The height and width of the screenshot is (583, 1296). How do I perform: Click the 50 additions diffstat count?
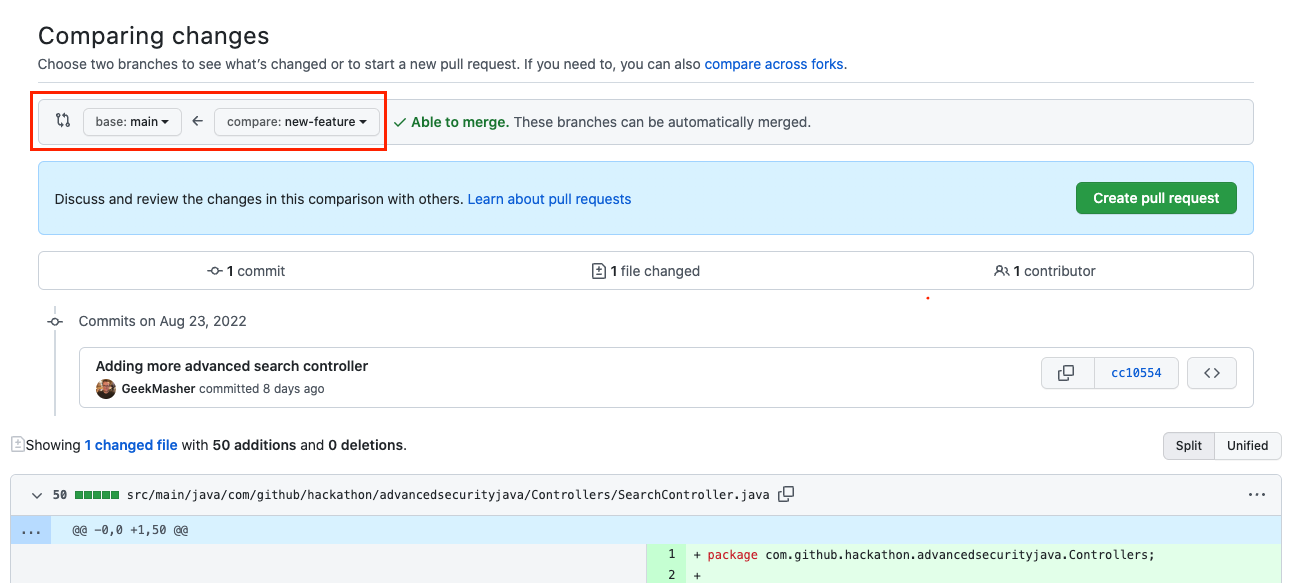click(254, 445)
